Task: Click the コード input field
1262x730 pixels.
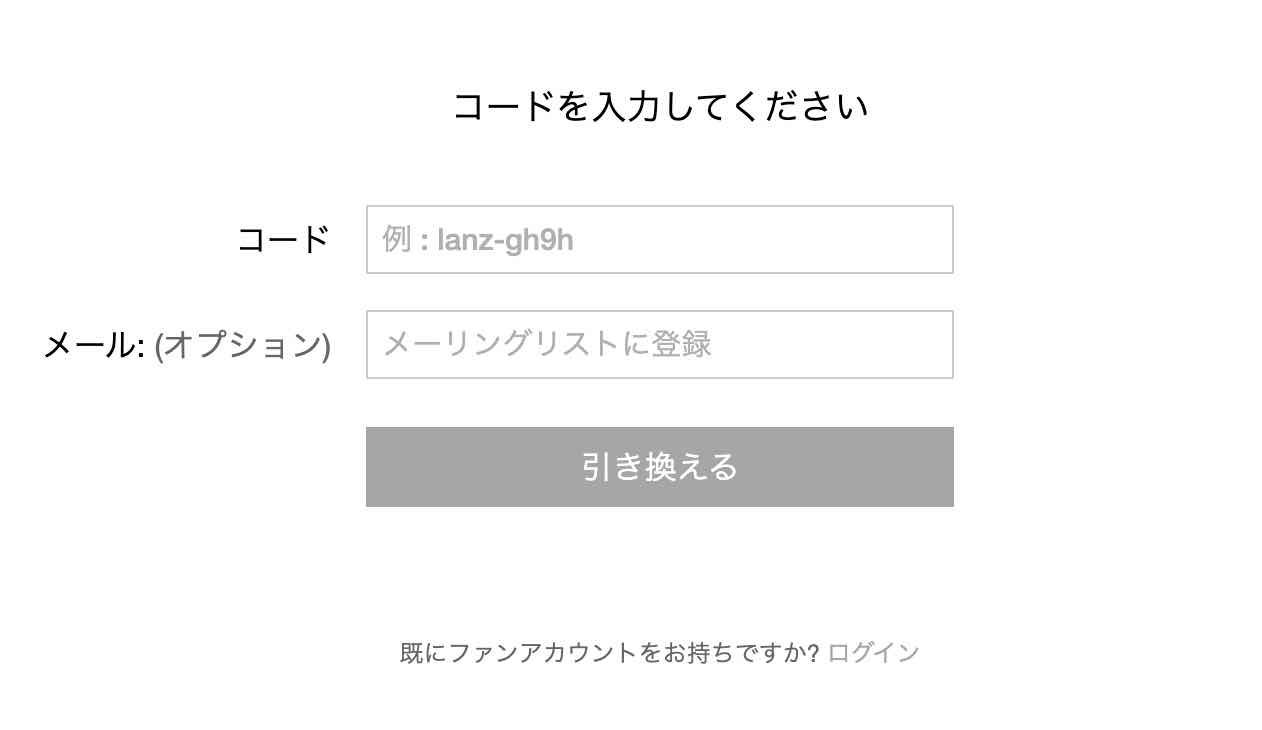Action: 659,240
